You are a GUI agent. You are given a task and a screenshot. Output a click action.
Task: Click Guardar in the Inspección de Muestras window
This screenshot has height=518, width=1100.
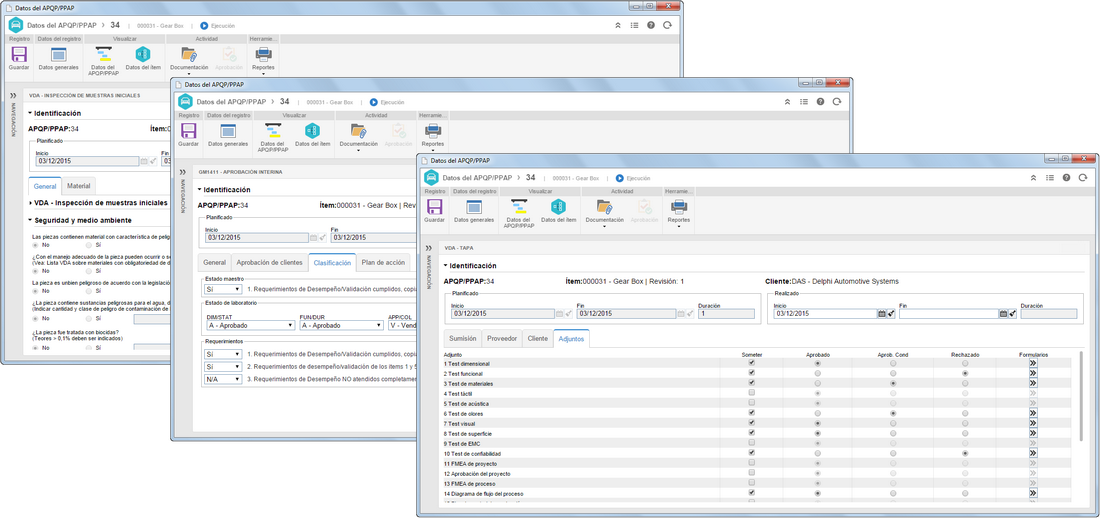(x=19, y=59)
